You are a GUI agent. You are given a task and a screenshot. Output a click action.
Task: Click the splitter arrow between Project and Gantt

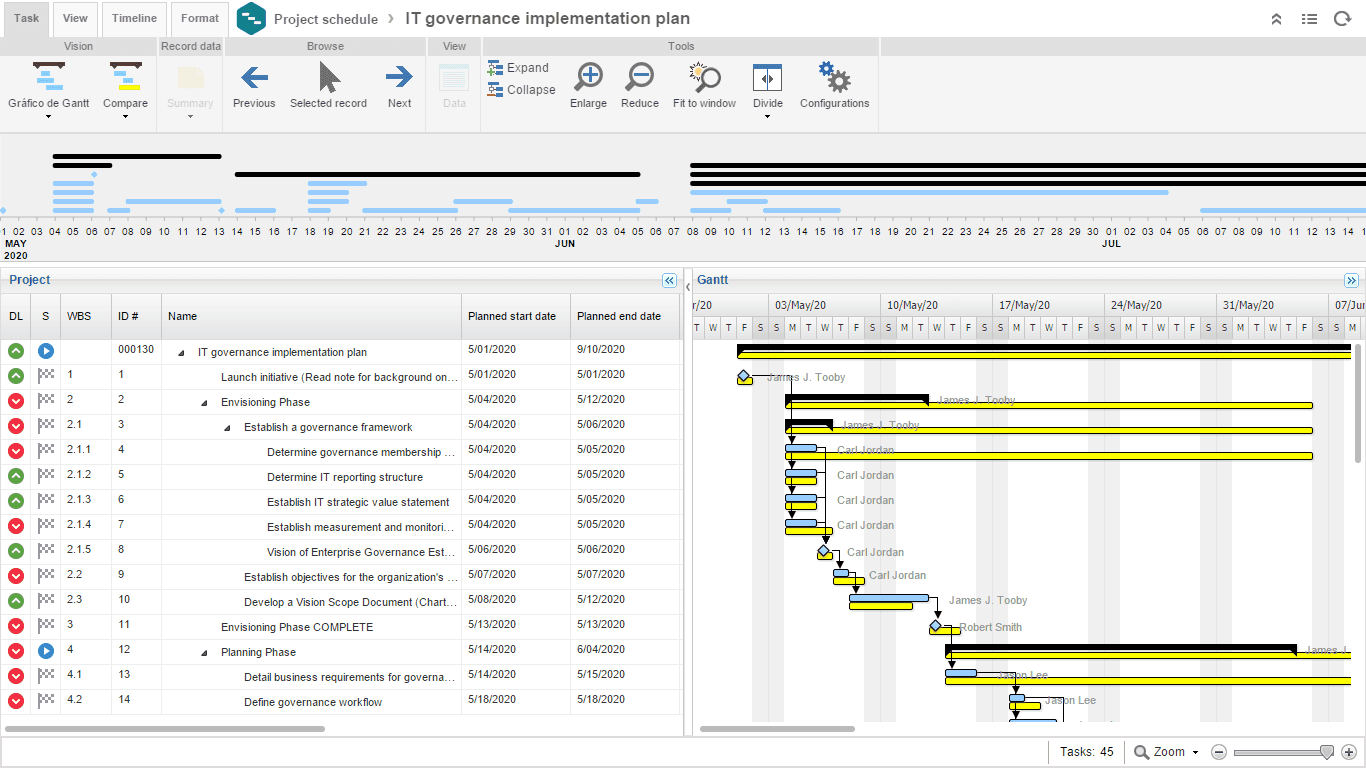click(687, 287)
